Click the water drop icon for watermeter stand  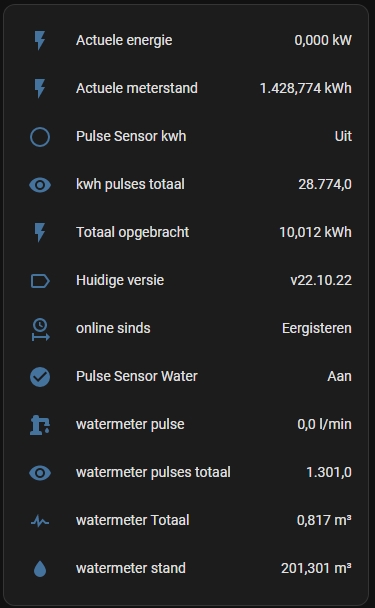click(40, 569)
